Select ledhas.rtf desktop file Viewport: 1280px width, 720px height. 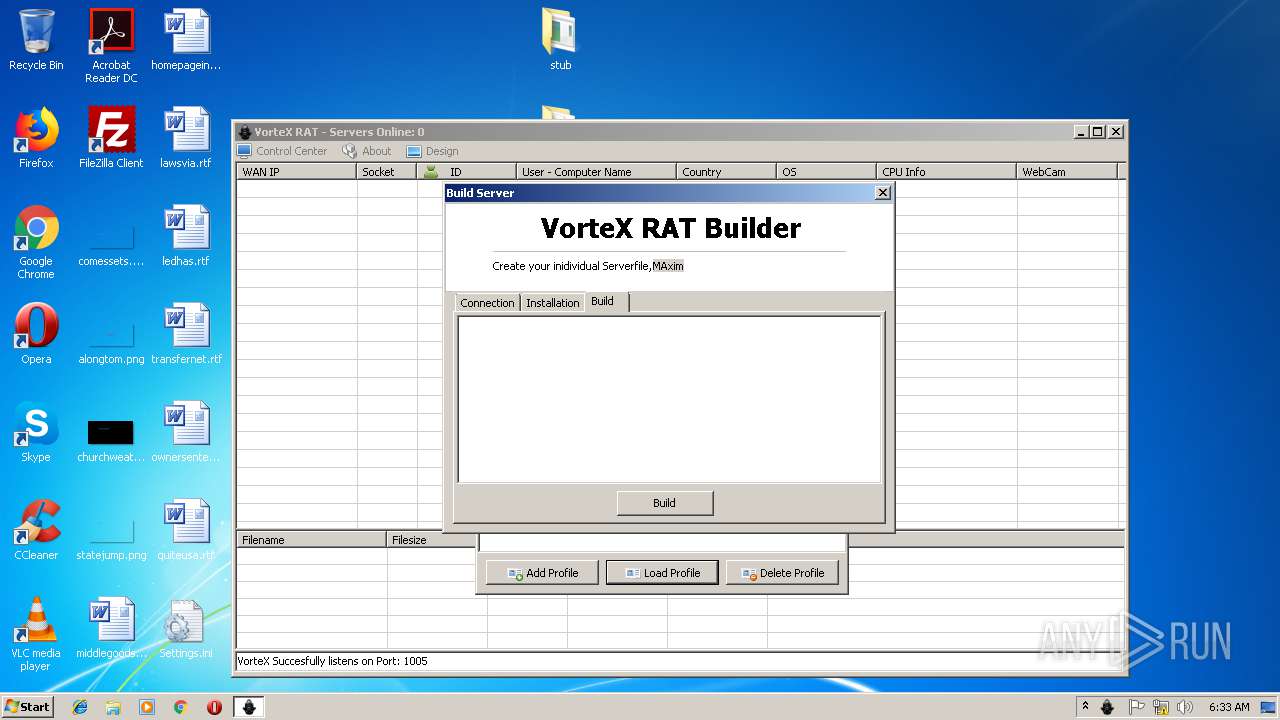(x=186, y=236)
